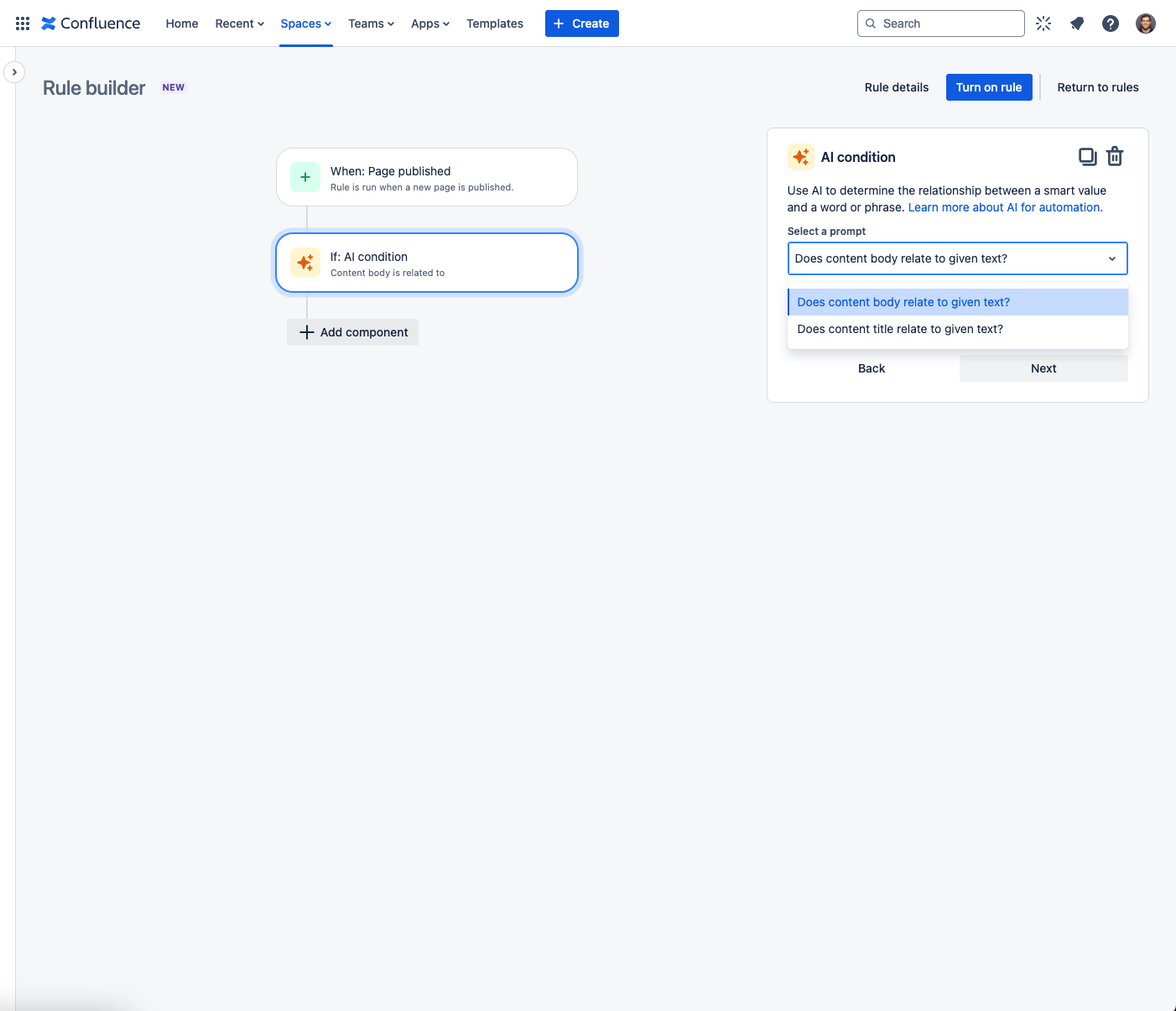This screenshot has height=1011, width=1176.
Task: Click the search magnifier icon
Action: 871,23
